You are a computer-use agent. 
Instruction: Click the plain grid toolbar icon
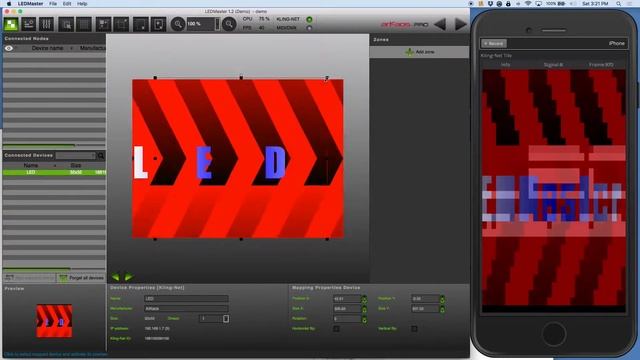tap(84, 24)
